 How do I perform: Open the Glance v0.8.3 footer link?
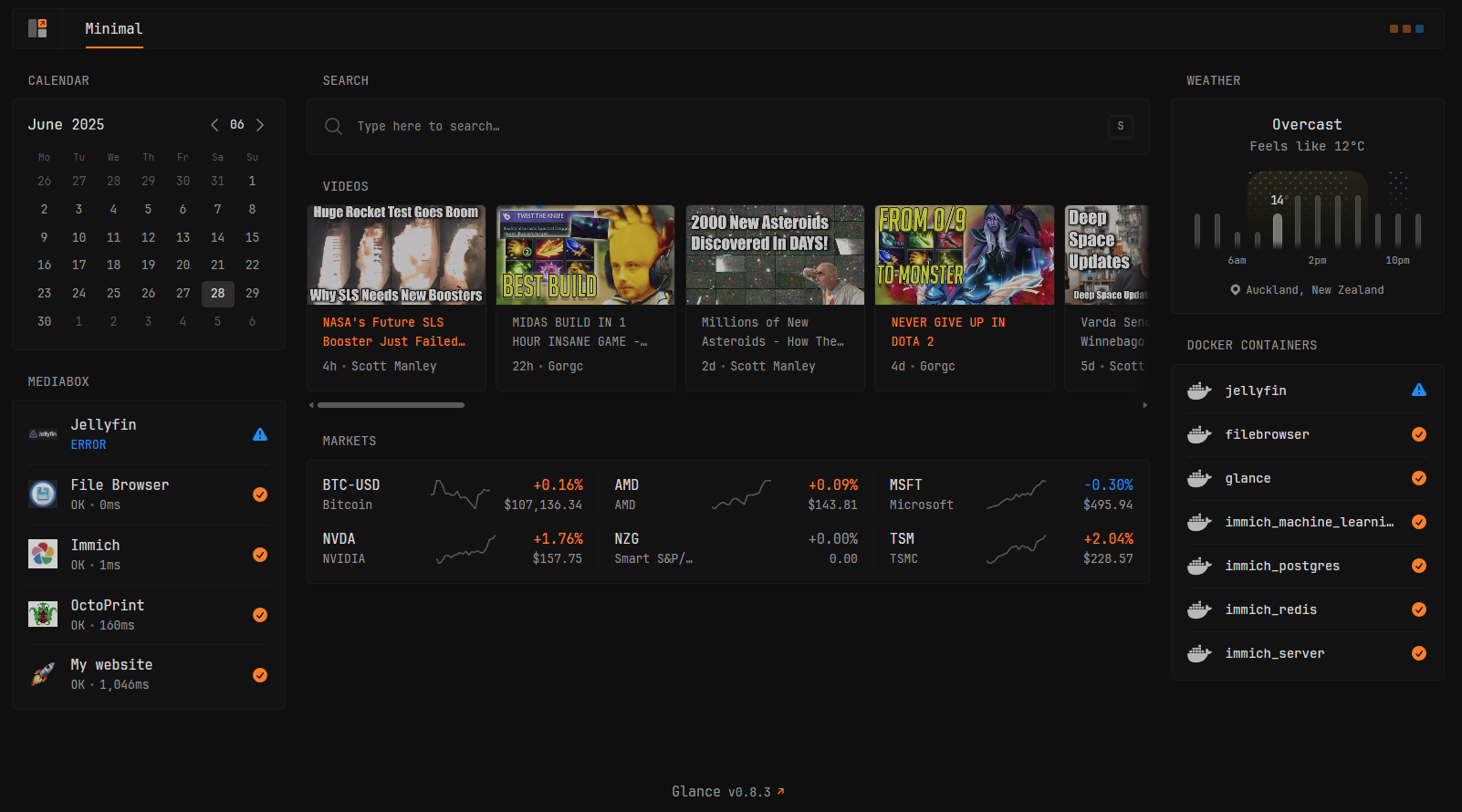728,792
